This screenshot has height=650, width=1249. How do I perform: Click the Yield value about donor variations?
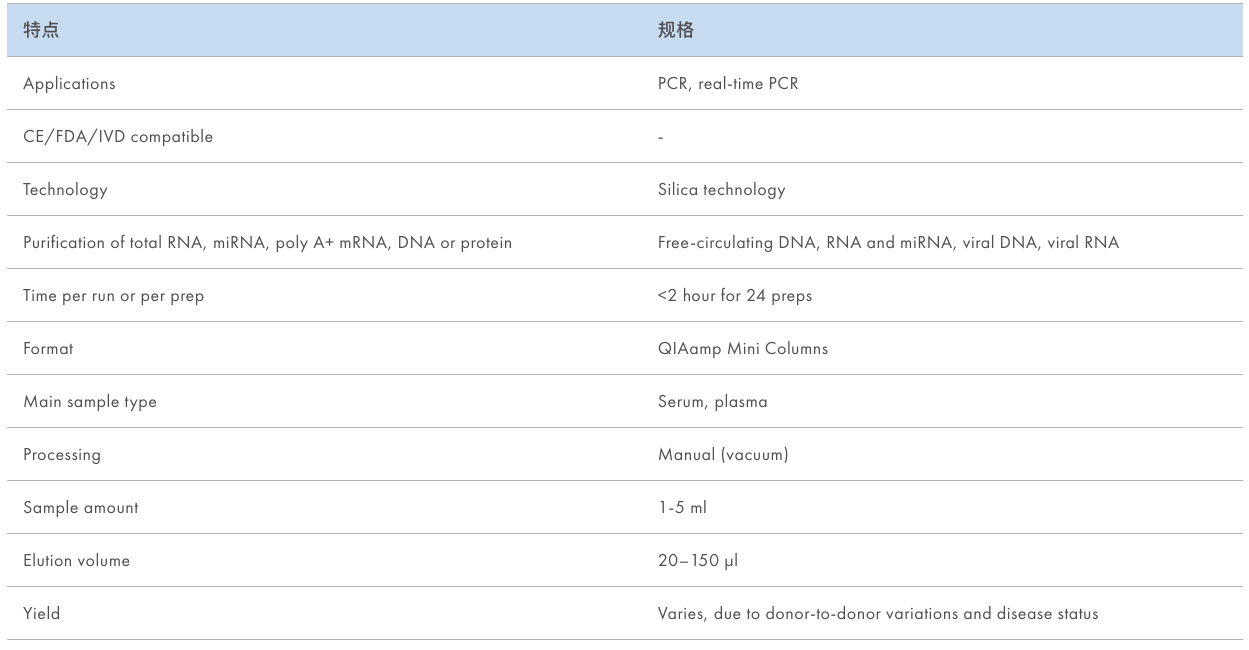(x=877, y=614)
